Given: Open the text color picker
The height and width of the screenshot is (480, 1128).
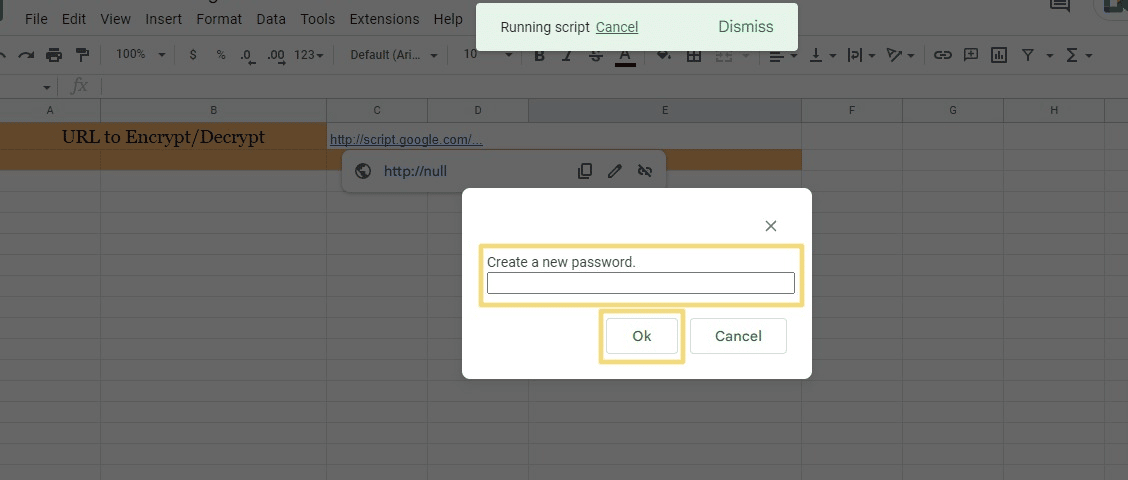Looking at the screenshot, I should click(x=625, y=56).
